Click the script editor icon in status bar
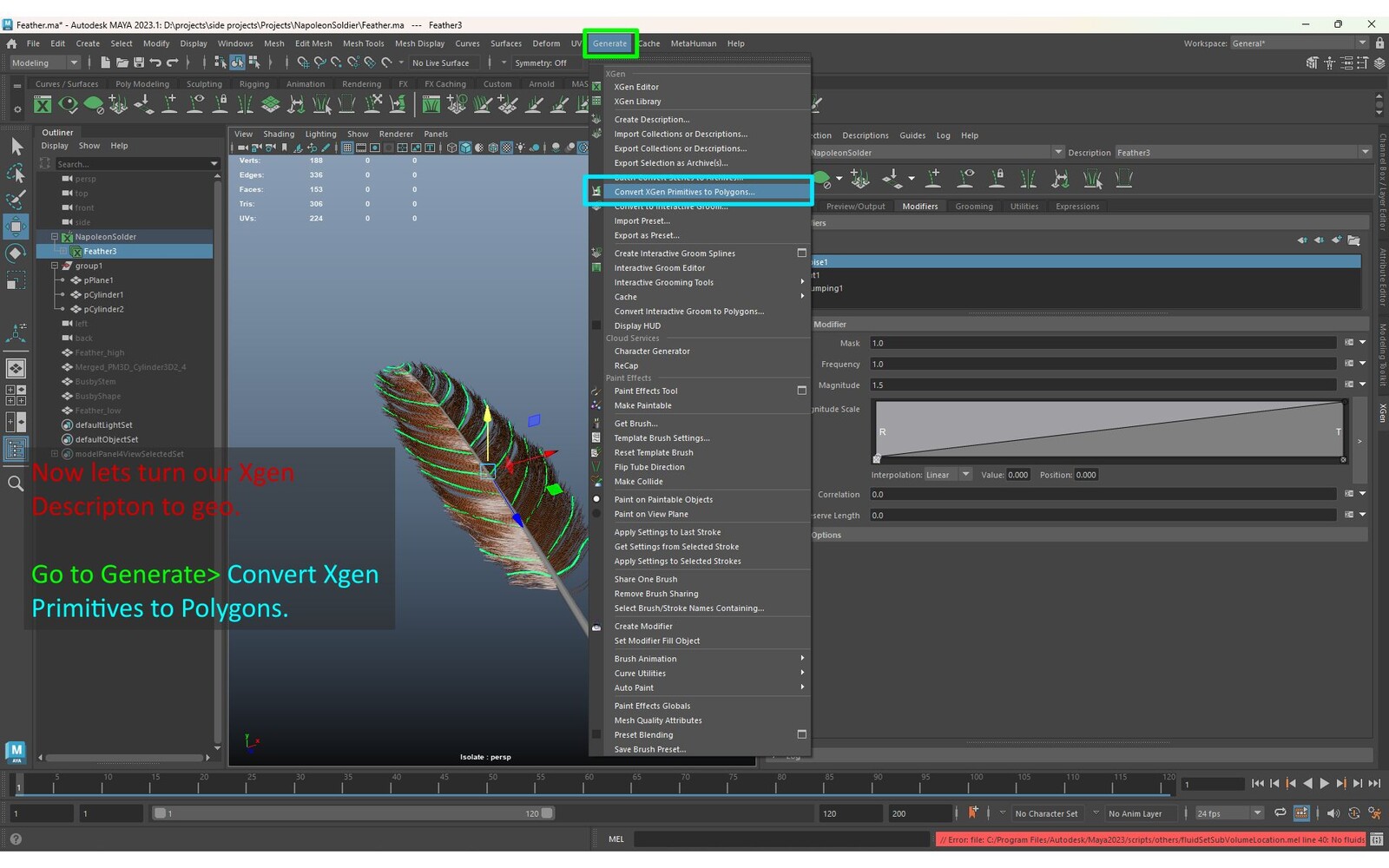Screen dimensions: 1389x868 [x=1376, y=839]
